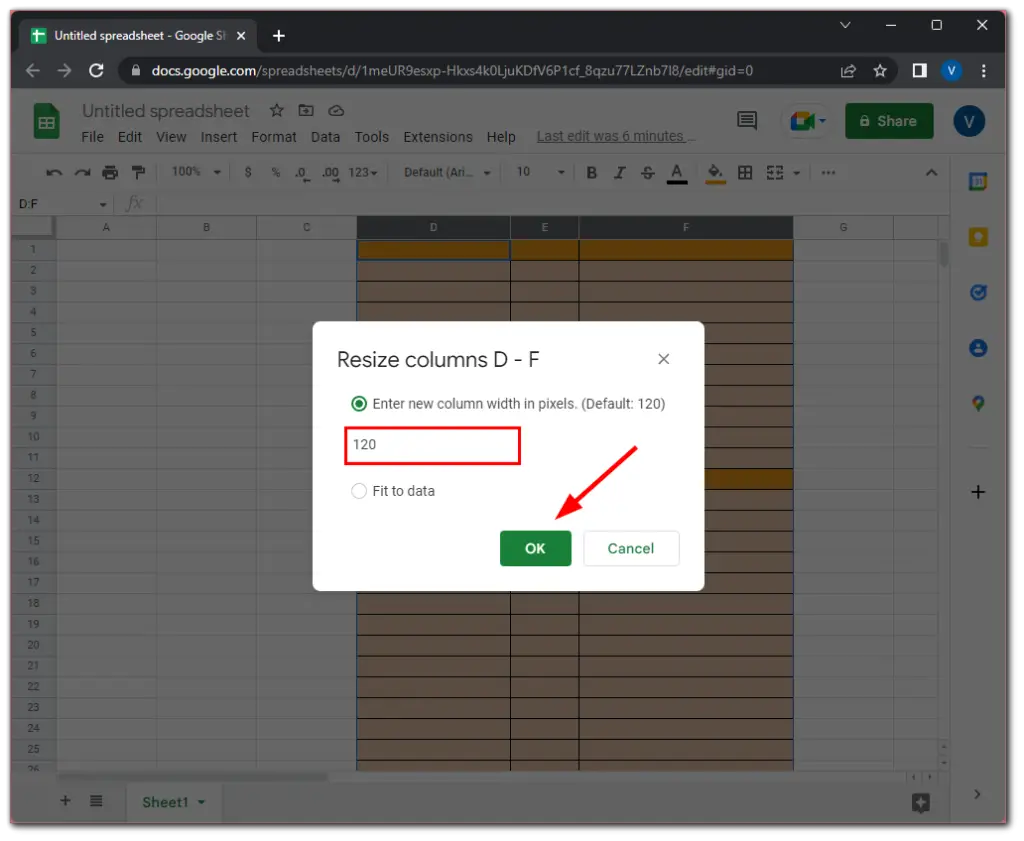The width and height of the screenshot is (1024, 841).
Task: Open the Format menu
Action: 273,137
